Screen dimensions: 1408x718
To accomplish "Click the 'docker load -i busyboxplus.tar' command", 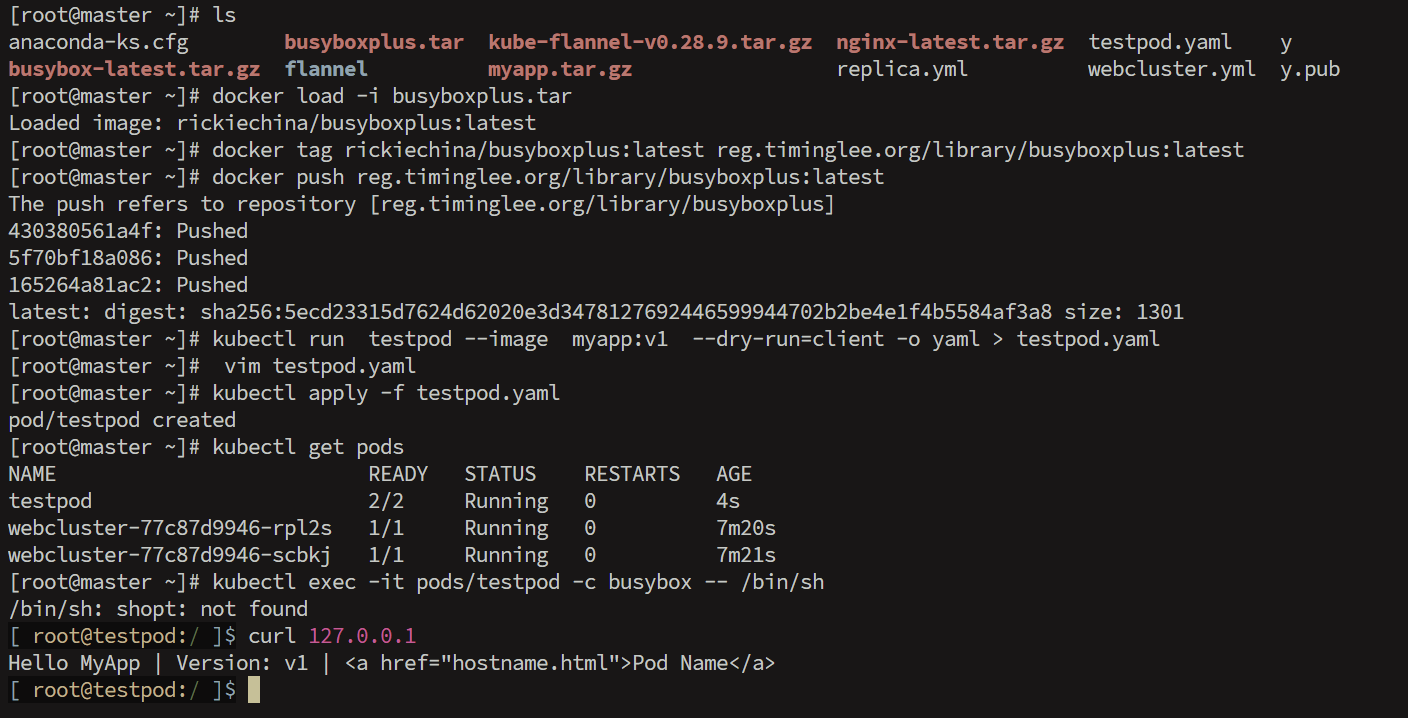I will point(392,97).
